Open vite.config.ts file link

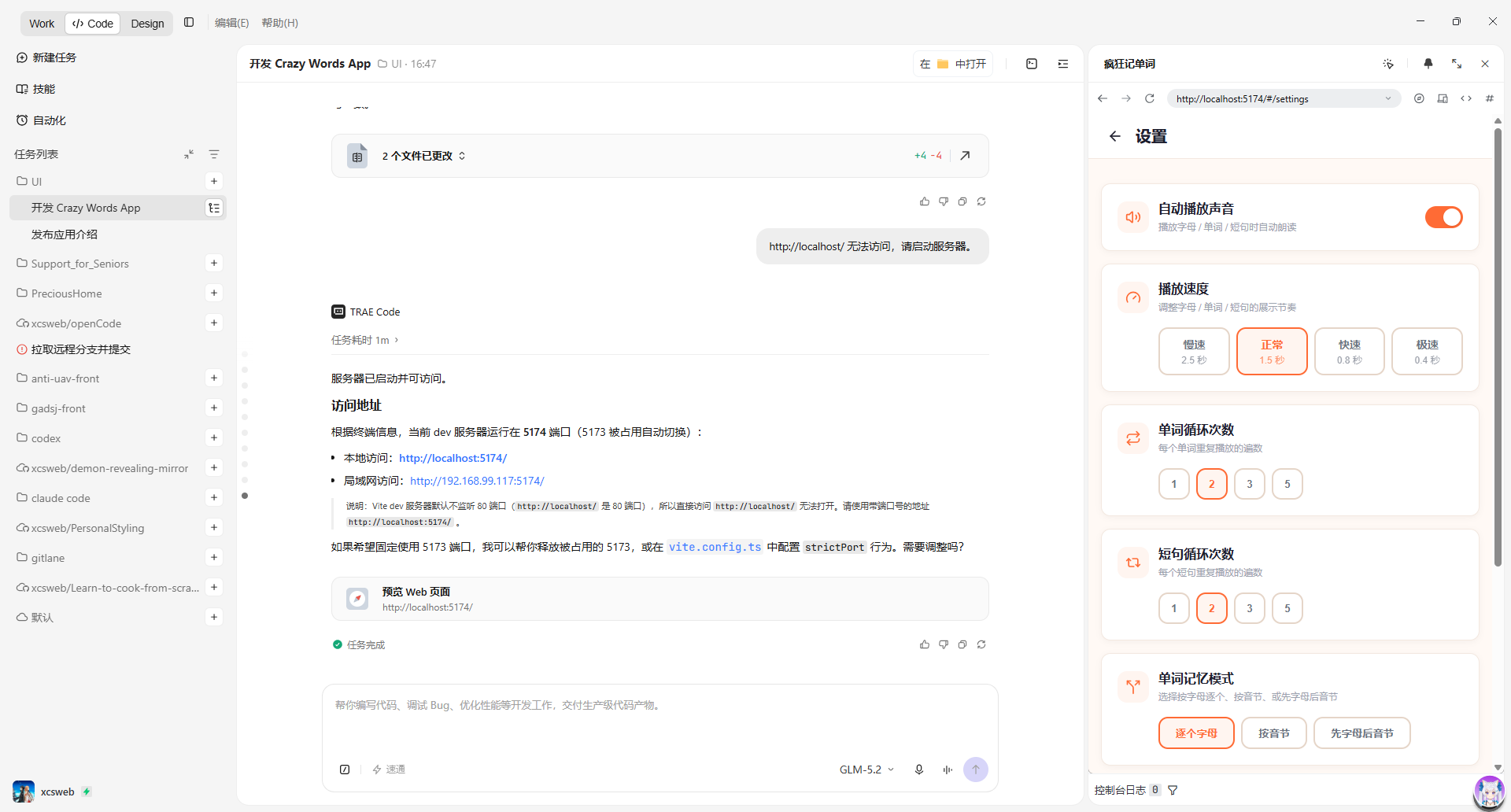715,547
